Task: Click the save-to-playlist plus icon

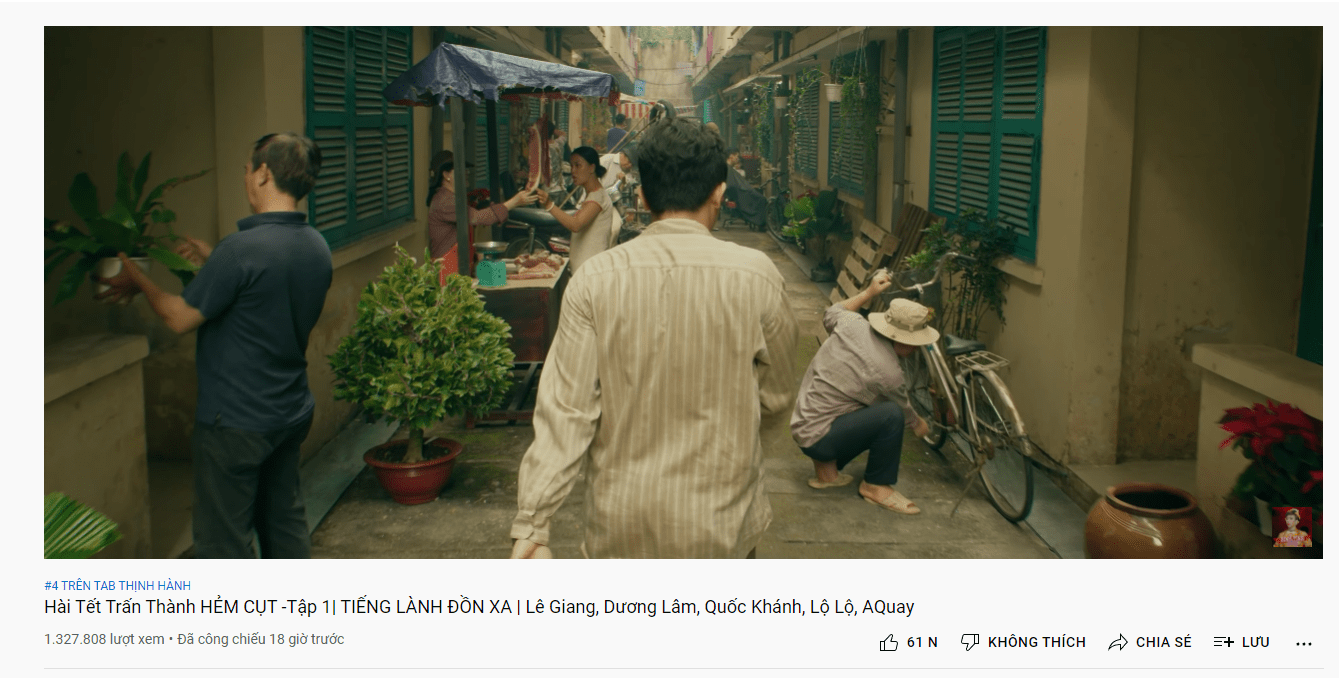Action: click(1224, 642)
